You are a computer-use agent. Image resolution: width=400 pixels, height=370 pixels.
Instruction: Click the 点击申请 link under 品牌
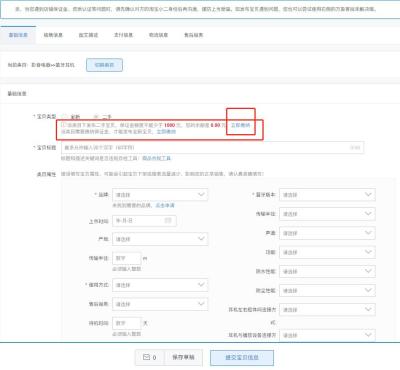165,205
